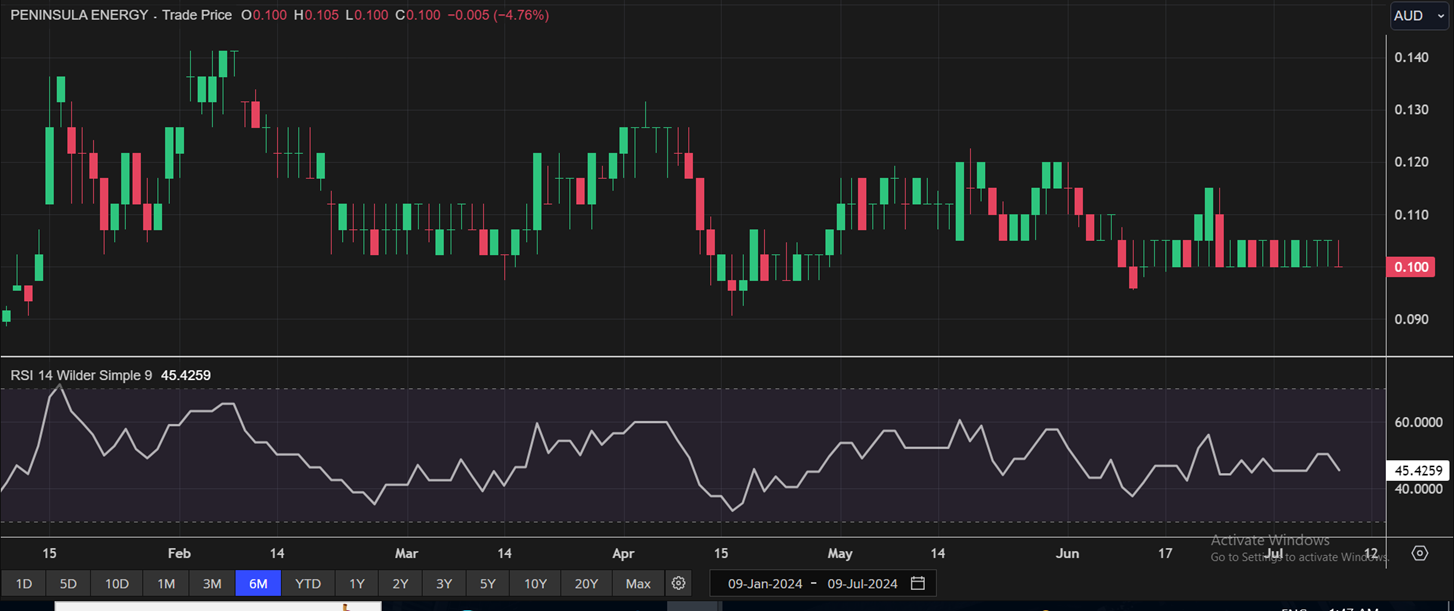The width and height of the screenshot is (1454, 611).
Task: Click the start date 09-Jan-2024 field
Action: (765, 583)
